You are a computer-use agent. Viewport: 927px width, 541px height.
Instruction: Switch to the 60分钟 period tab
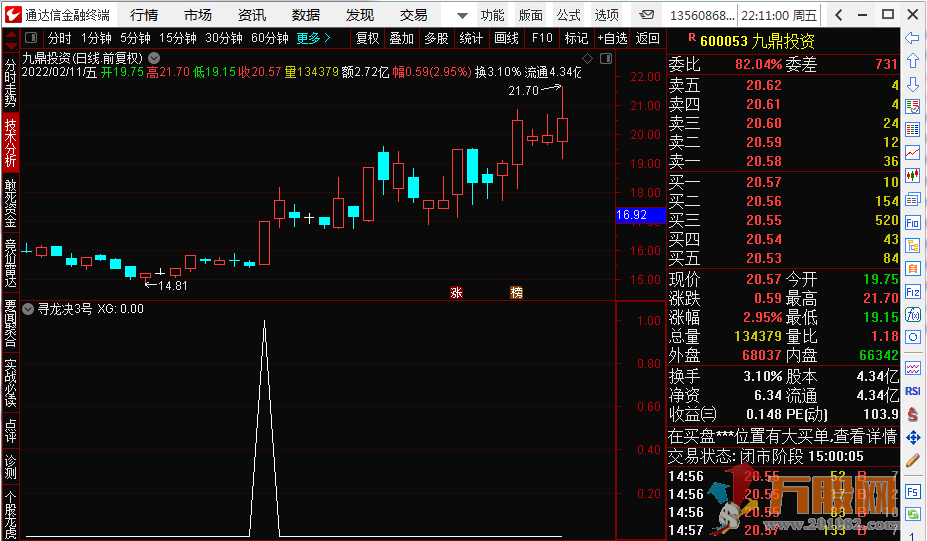click(x=269, y=38)
